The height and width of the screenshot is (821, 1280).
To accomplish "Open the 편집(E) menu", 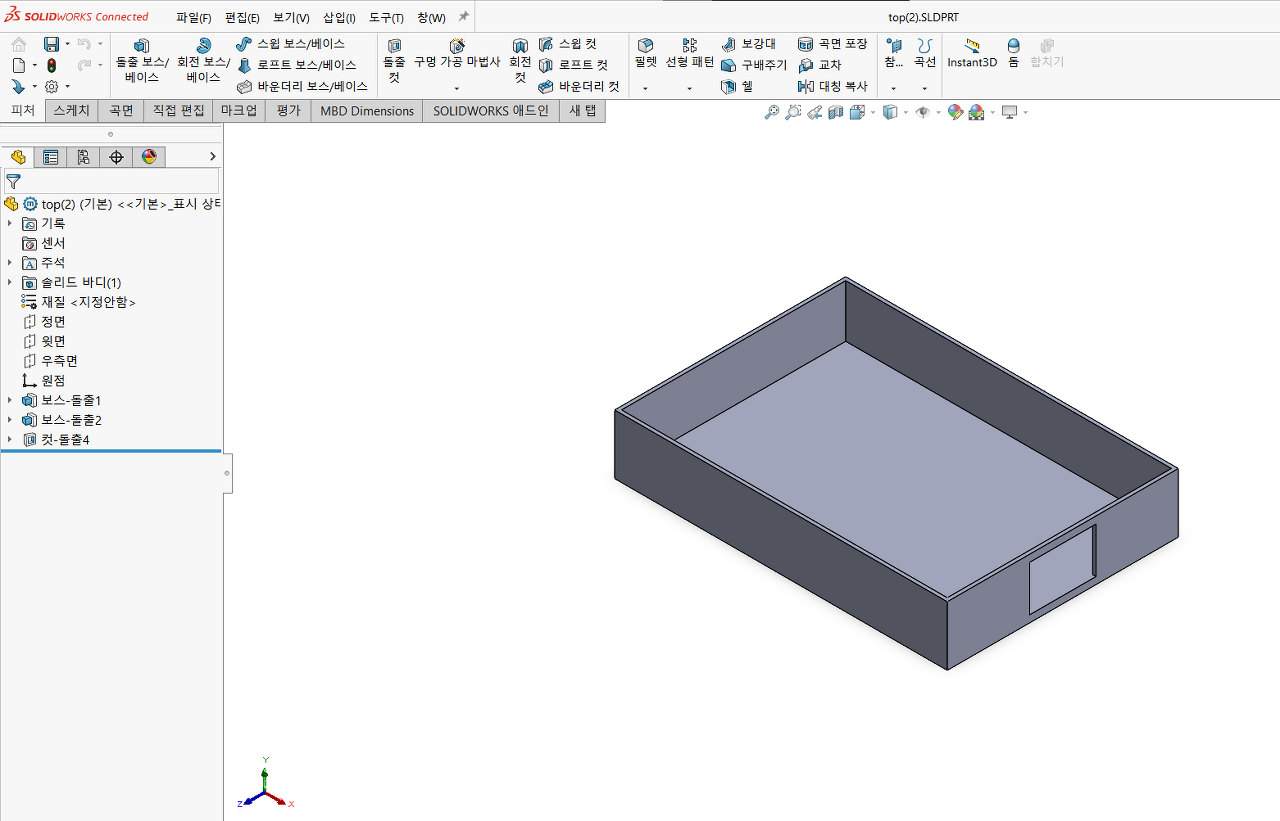I will [242, 18].
